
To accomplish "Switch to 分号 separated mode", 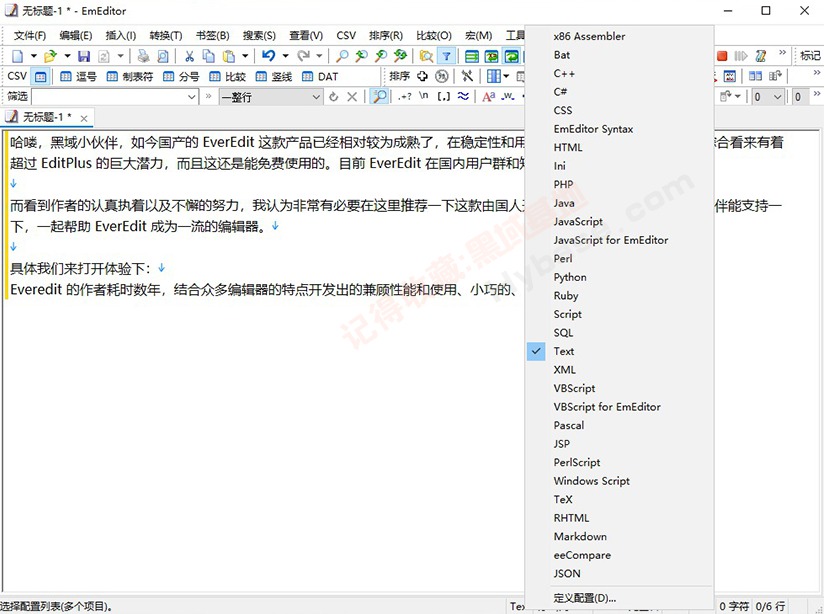I will (x=181, y=77).
